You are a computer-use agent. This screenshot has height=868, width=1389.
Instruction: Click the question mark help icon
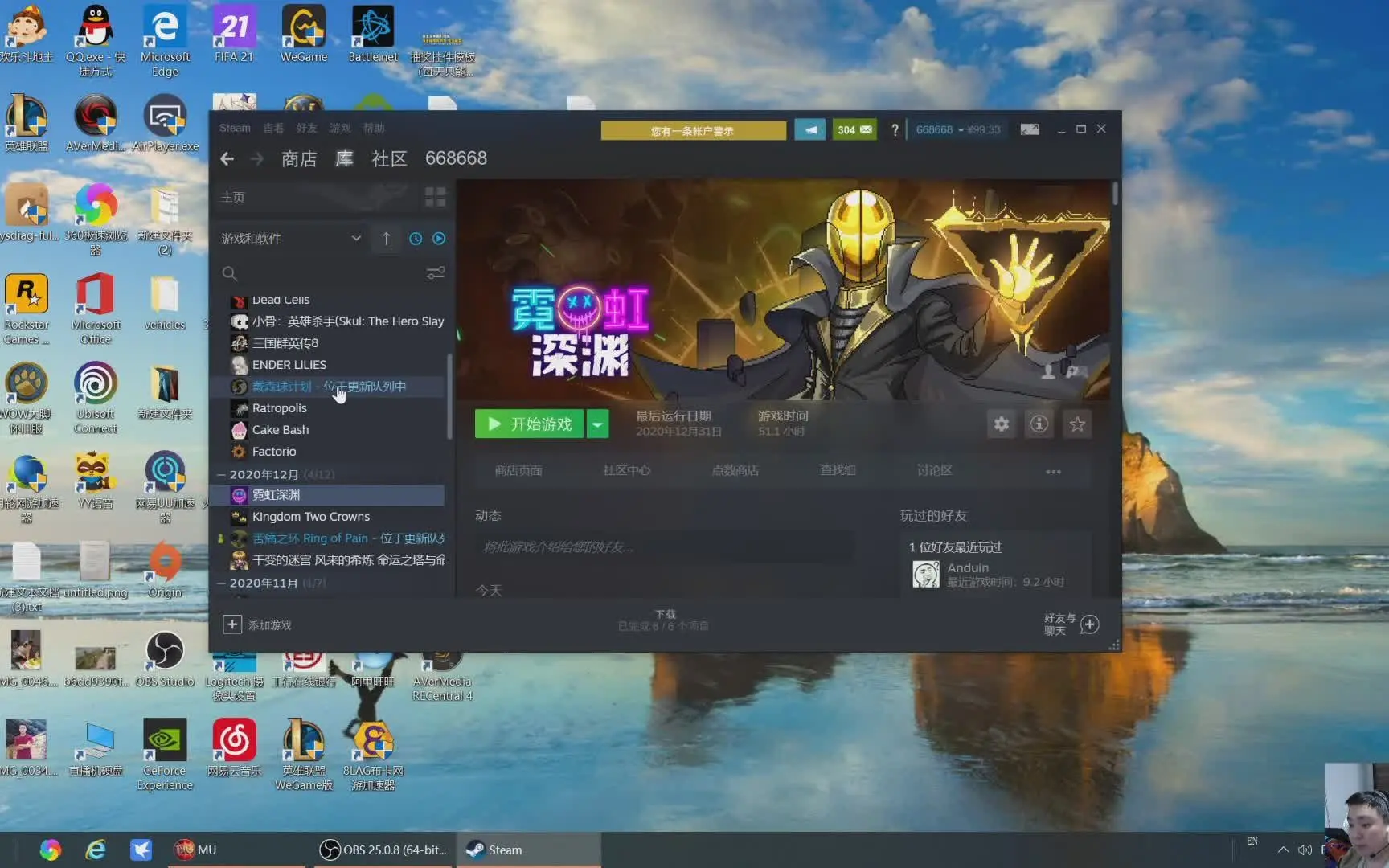895,130
